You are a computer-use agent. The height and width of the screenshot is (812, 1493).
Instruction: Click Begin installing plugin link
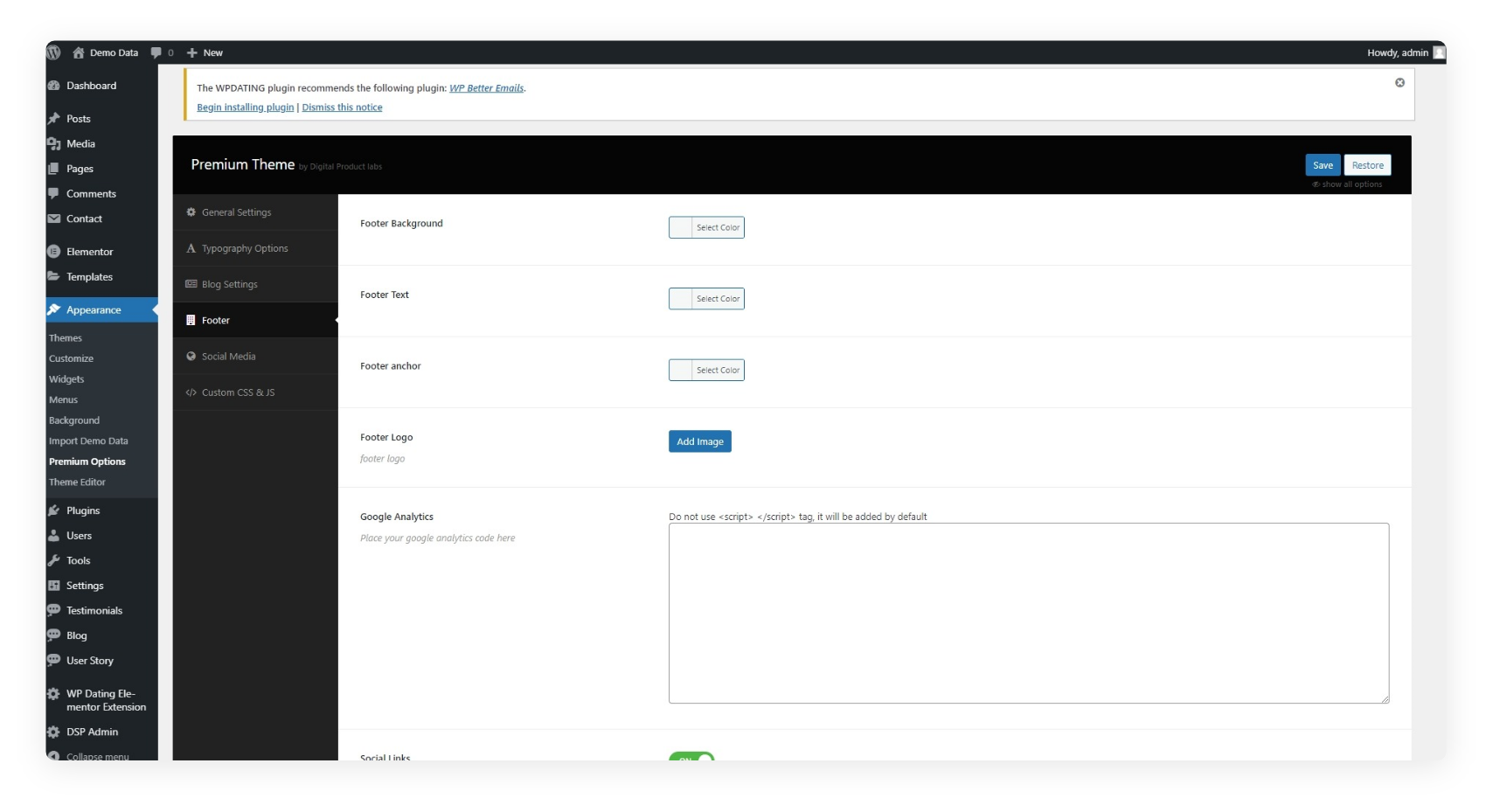point(246,108)
